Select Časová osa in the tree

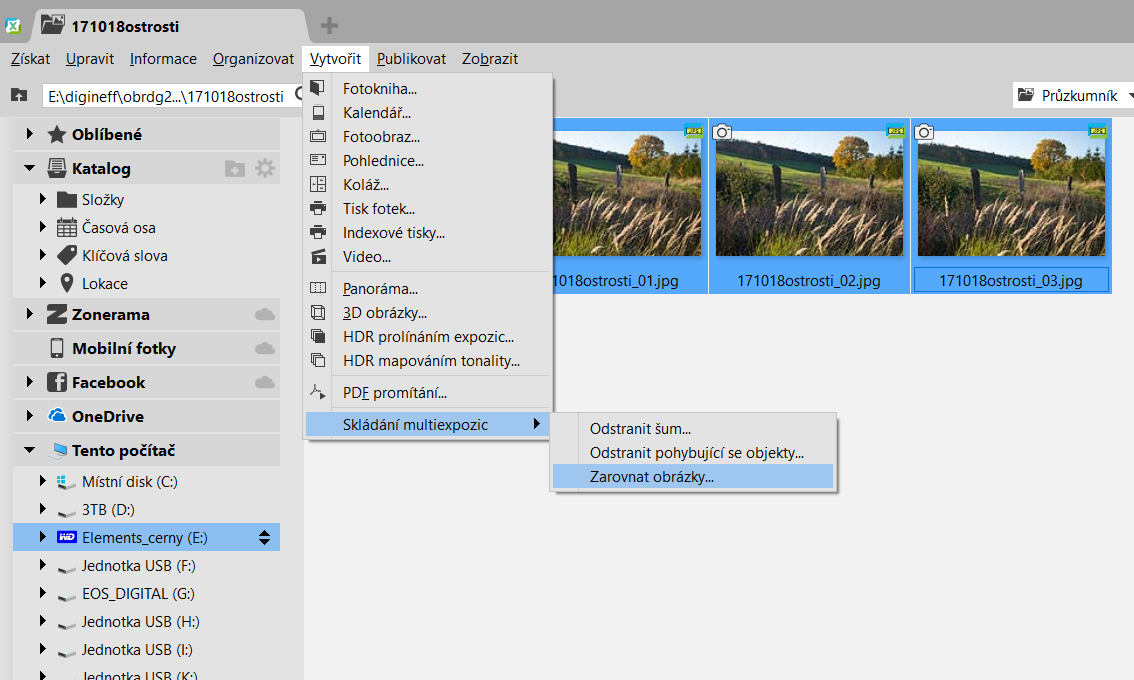click(119, 228)
